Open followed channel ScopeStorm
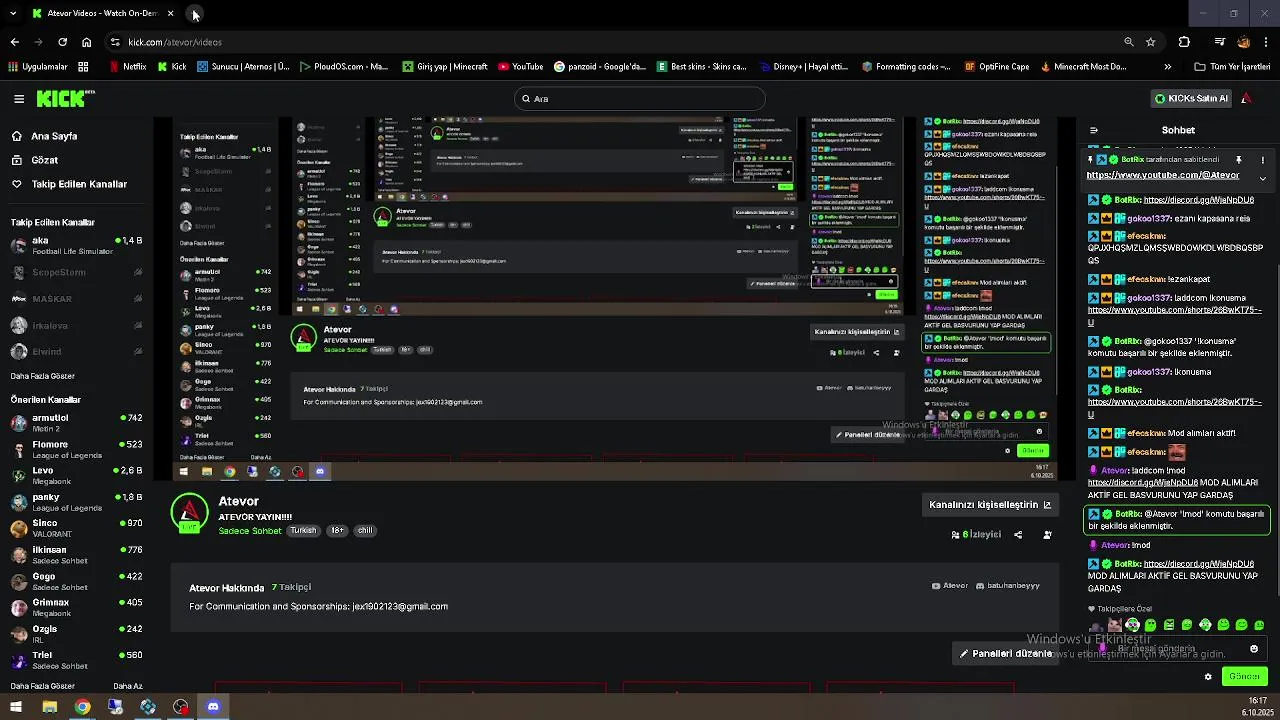This screenshot has height=720, width=1280. (x=76, y=272)
